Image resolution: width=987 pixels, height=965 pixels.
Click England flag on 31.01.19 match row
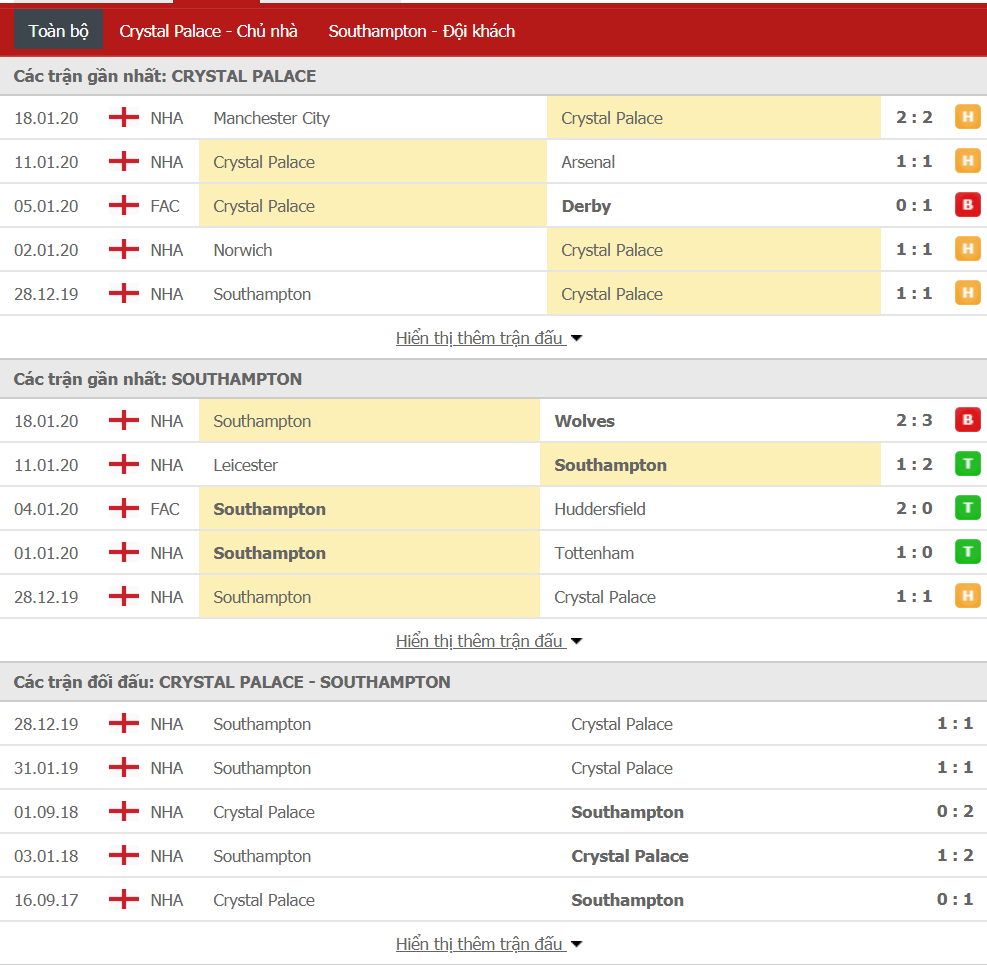[x=123, y=767]
